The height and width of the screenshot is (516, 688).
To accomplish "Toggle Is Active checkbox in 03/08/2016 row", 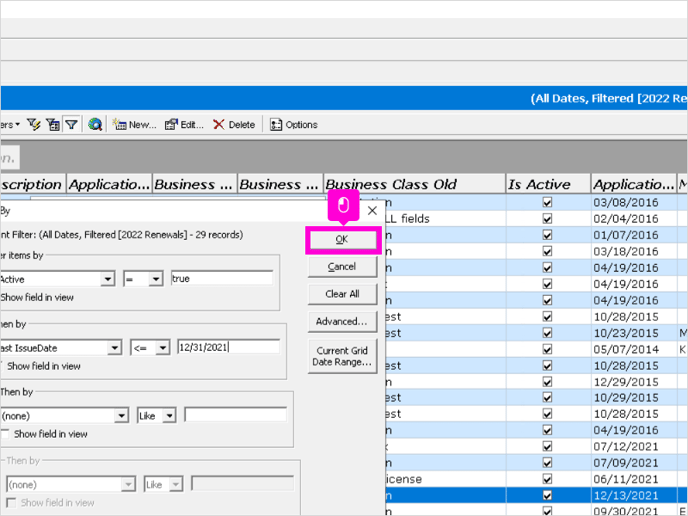I will point(547,203).
